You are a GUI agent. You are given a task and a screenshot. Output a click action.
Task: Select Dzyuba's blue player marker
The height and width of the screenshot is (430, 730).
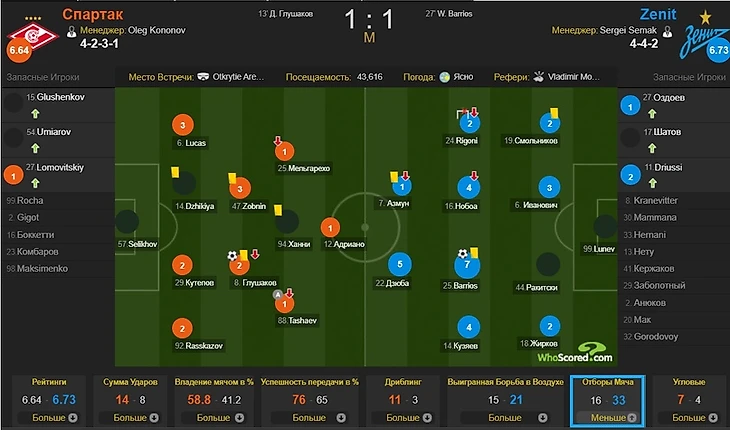tap(399, 264)
